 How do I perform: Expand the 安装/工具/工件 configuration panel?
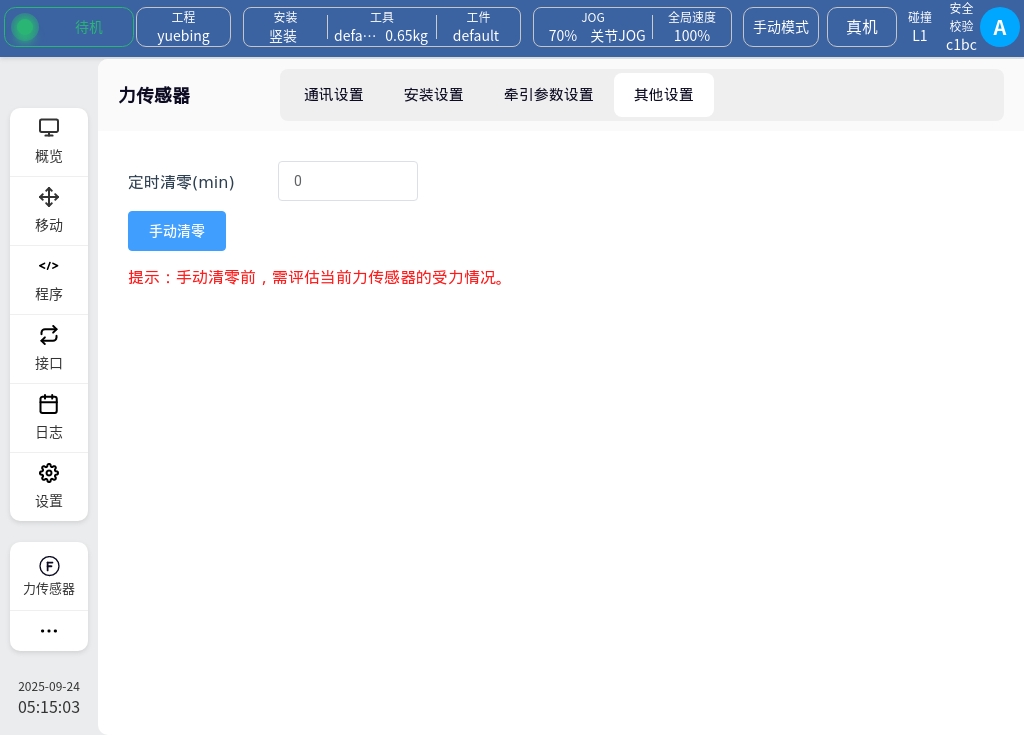[x=382, y=27]
